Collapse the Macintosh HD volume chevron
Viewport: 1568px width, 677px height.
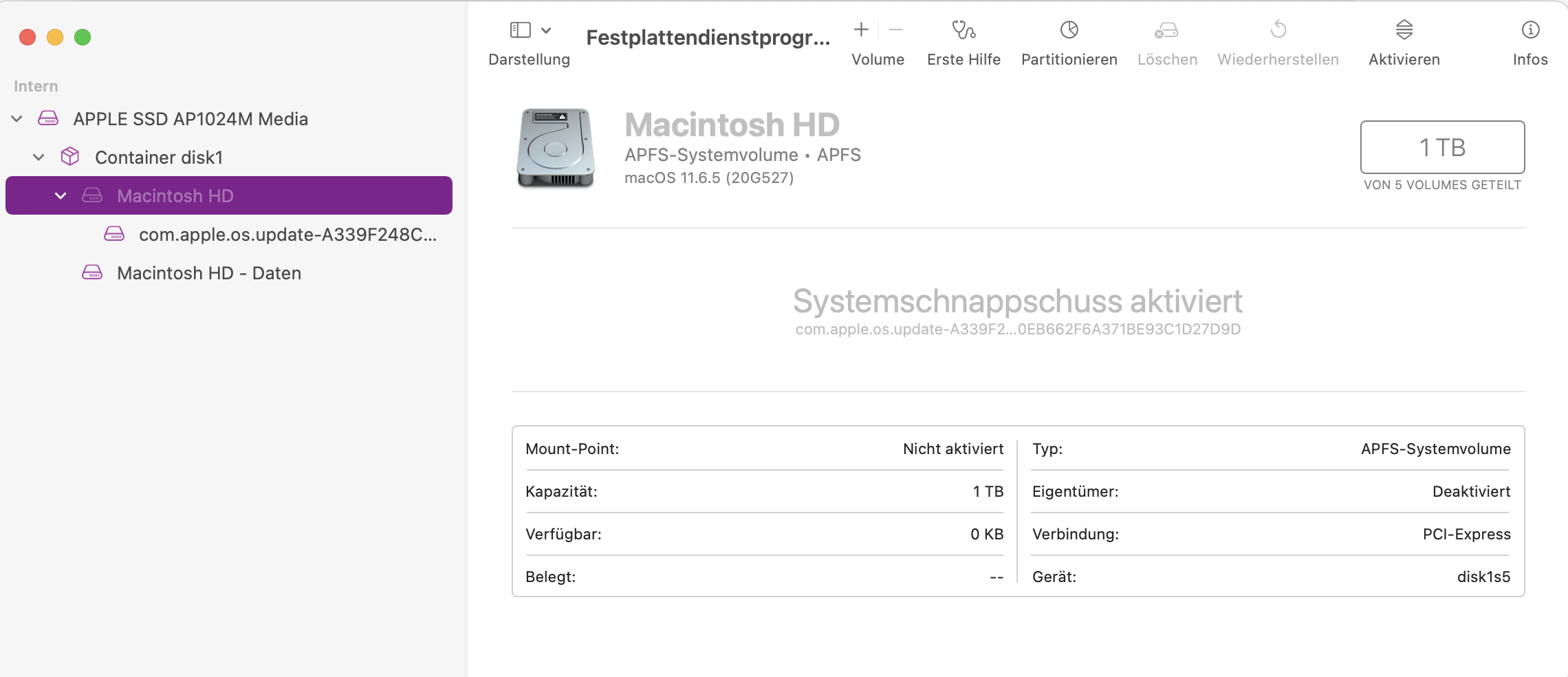click(x=61, y=196)
